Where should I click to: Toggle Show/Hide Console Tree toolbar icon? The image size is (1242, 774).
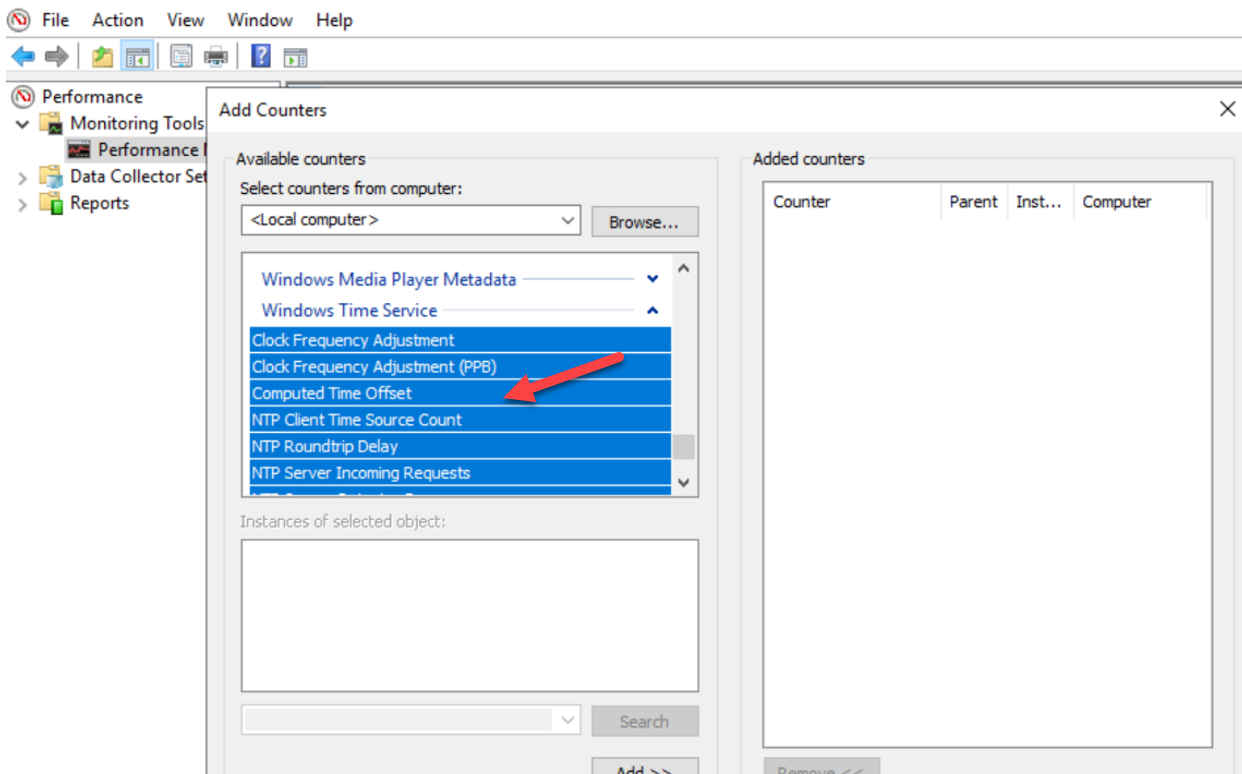click(136, 57)
